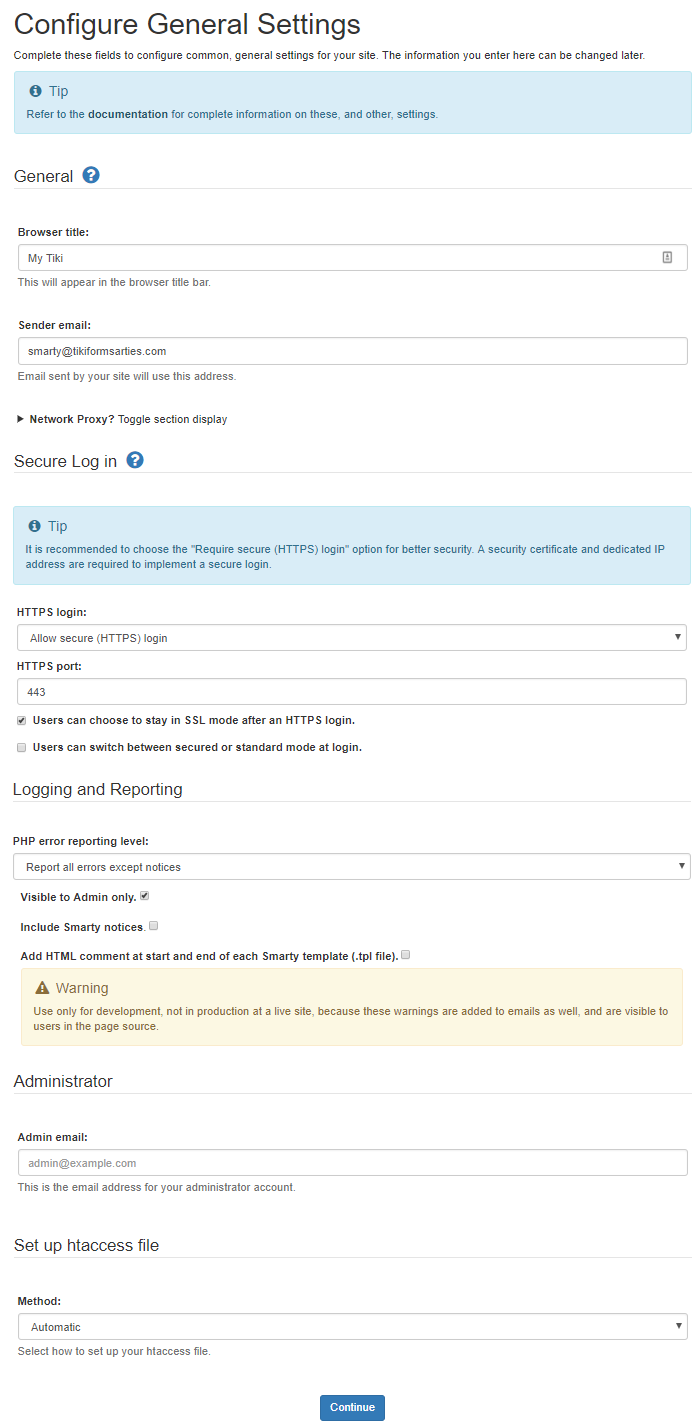Click the info icon in the top Tip box
The width and height of the screenshot is (700, 1426).
click(x=35, y=91)
